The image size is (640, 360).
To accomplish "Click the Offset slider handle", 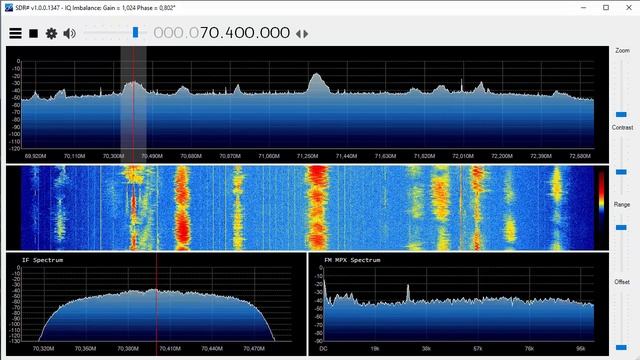I will coord(621,347).
